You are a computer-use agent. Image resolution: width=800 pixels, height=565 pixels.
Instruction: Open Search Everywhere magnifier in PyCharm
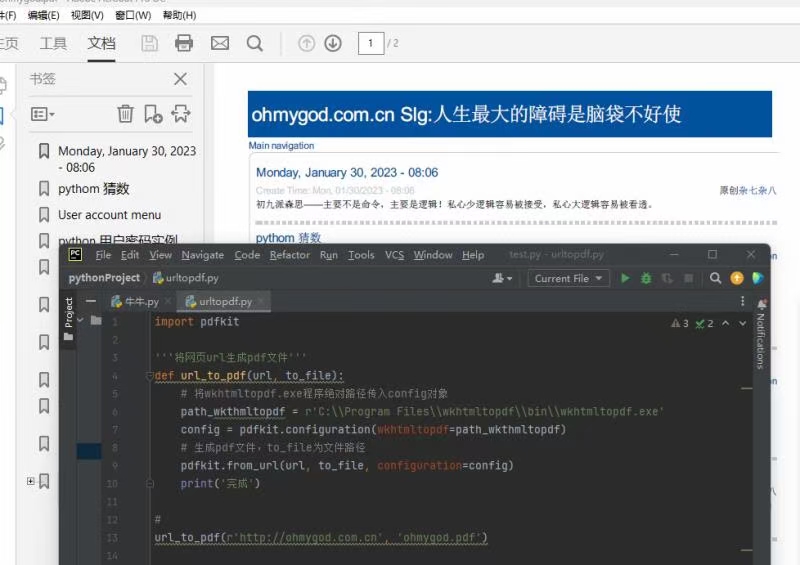click(715, 278)
